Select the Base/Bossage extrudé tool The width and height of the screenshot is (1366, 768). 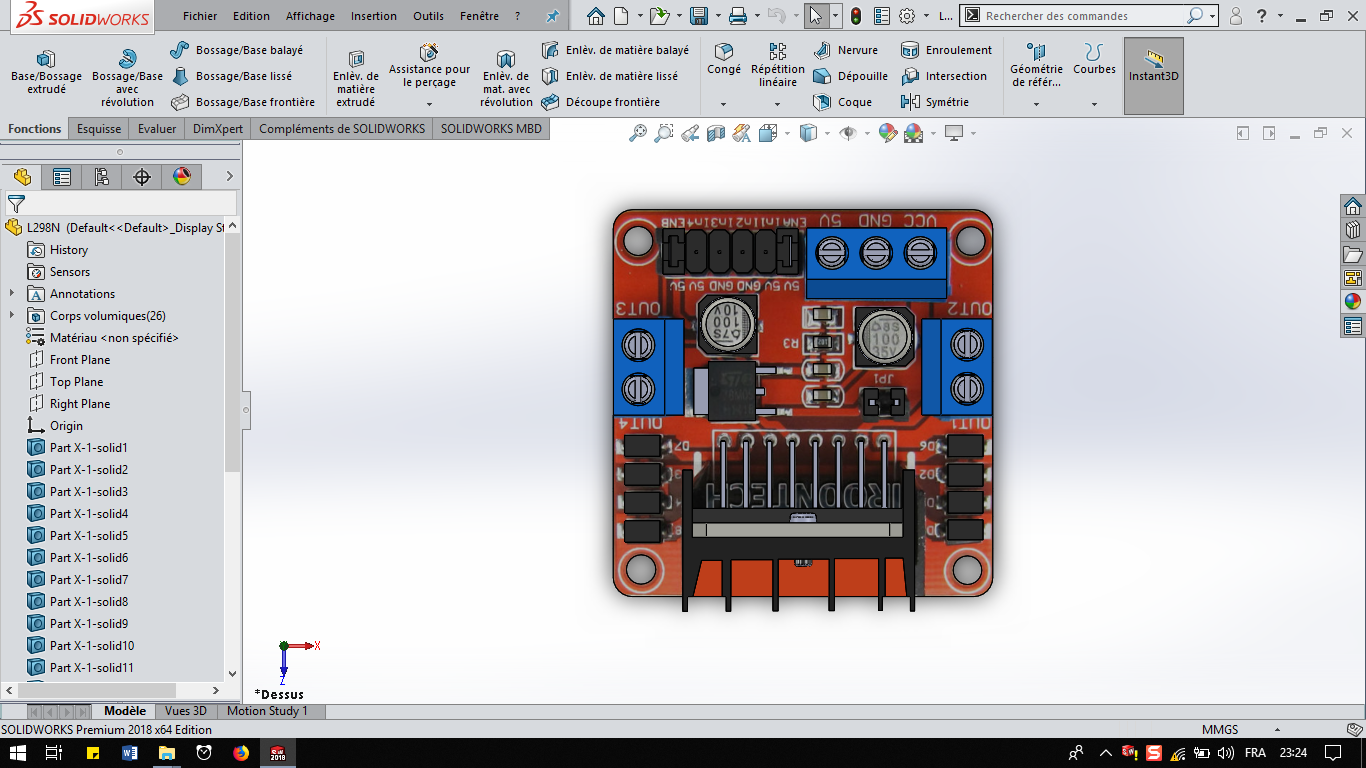[x=46, y=73]
